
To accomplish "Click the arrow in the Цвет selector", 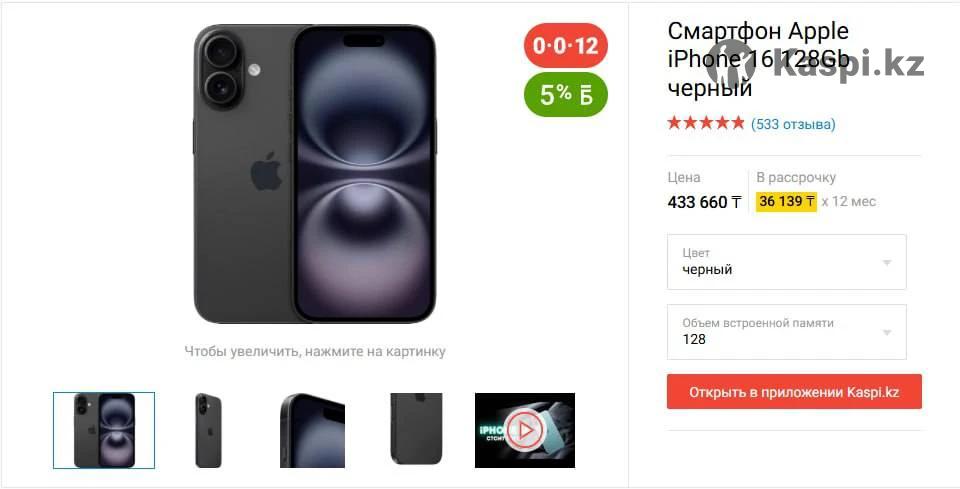I will click(887, 263).
